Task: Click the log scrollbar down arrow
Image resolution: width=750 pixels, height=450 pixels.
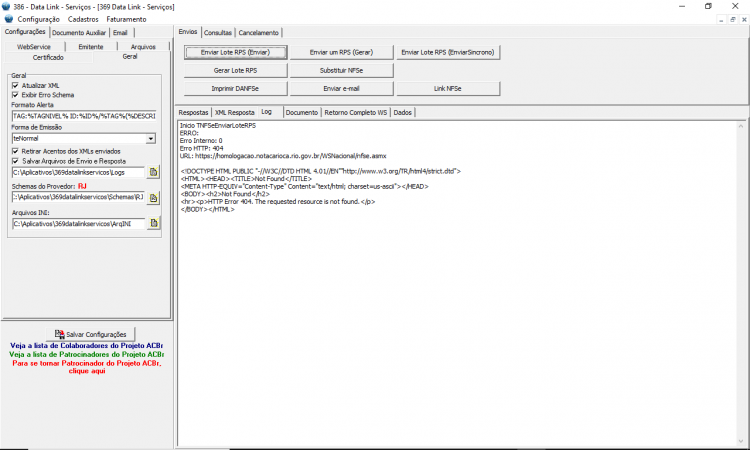Action: point(741,441)
